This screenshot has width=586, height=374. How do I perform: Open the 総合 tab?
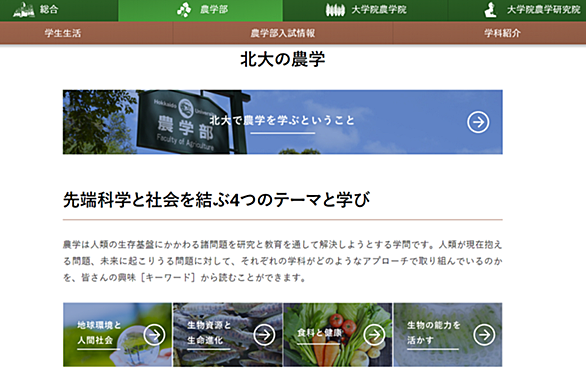point(59,10)
